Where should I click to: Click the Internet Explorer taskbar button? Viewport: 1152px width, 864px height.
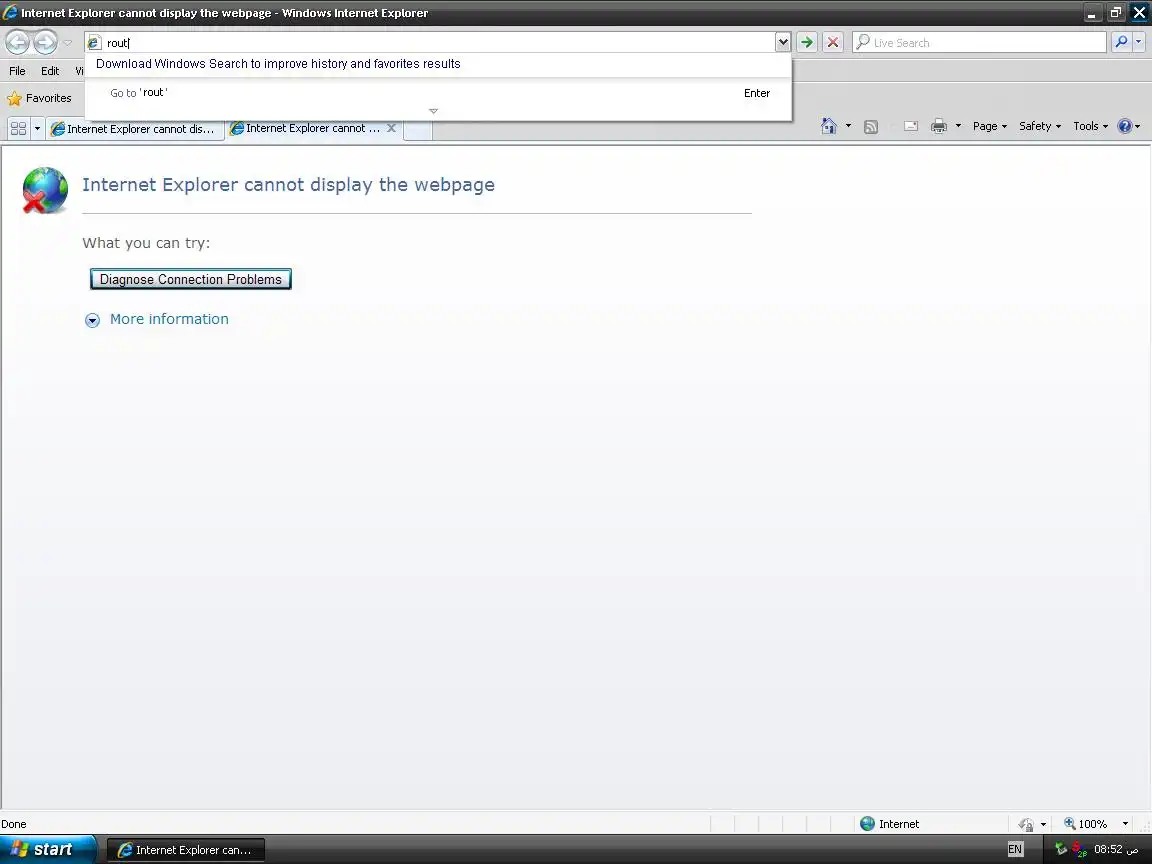pos(186,850)
